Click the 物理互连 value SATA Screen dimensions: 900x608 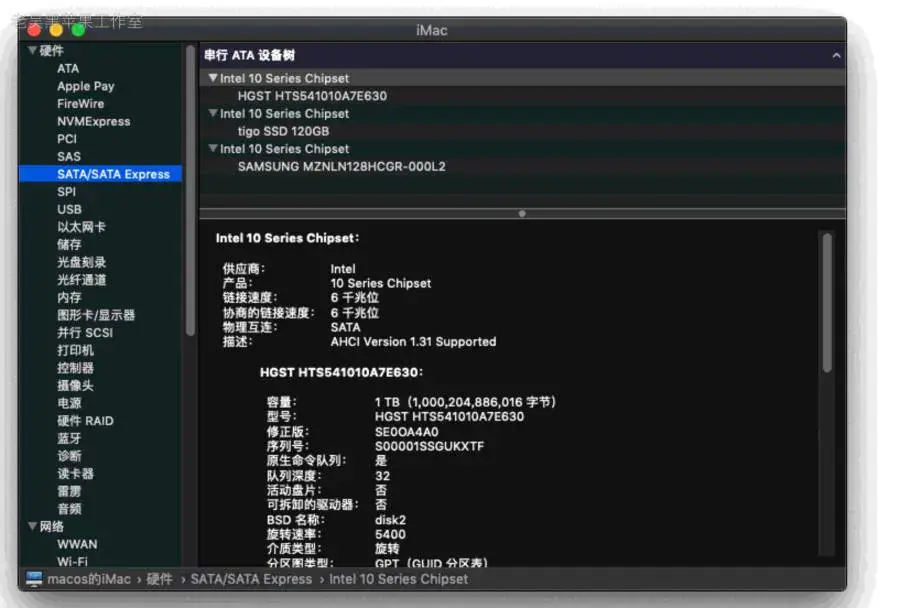point(346,327)
